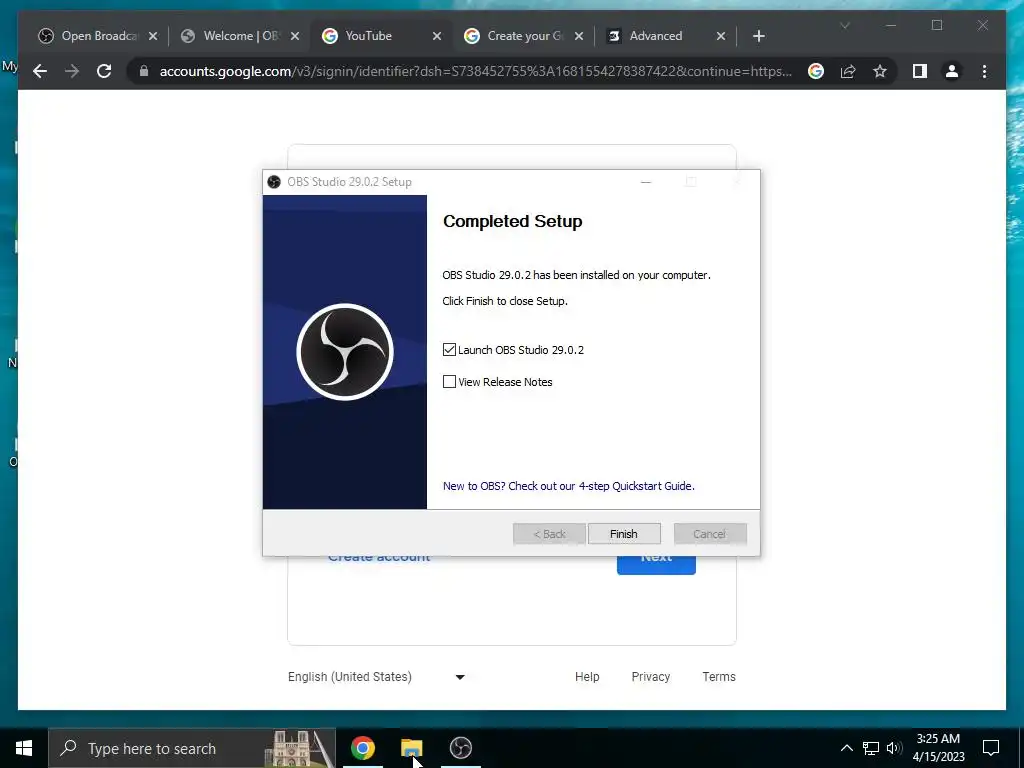The height and width of the screenshot is (768, 1024).
Task: Bookmark this page star icon
Action: (x=880, y=71)
